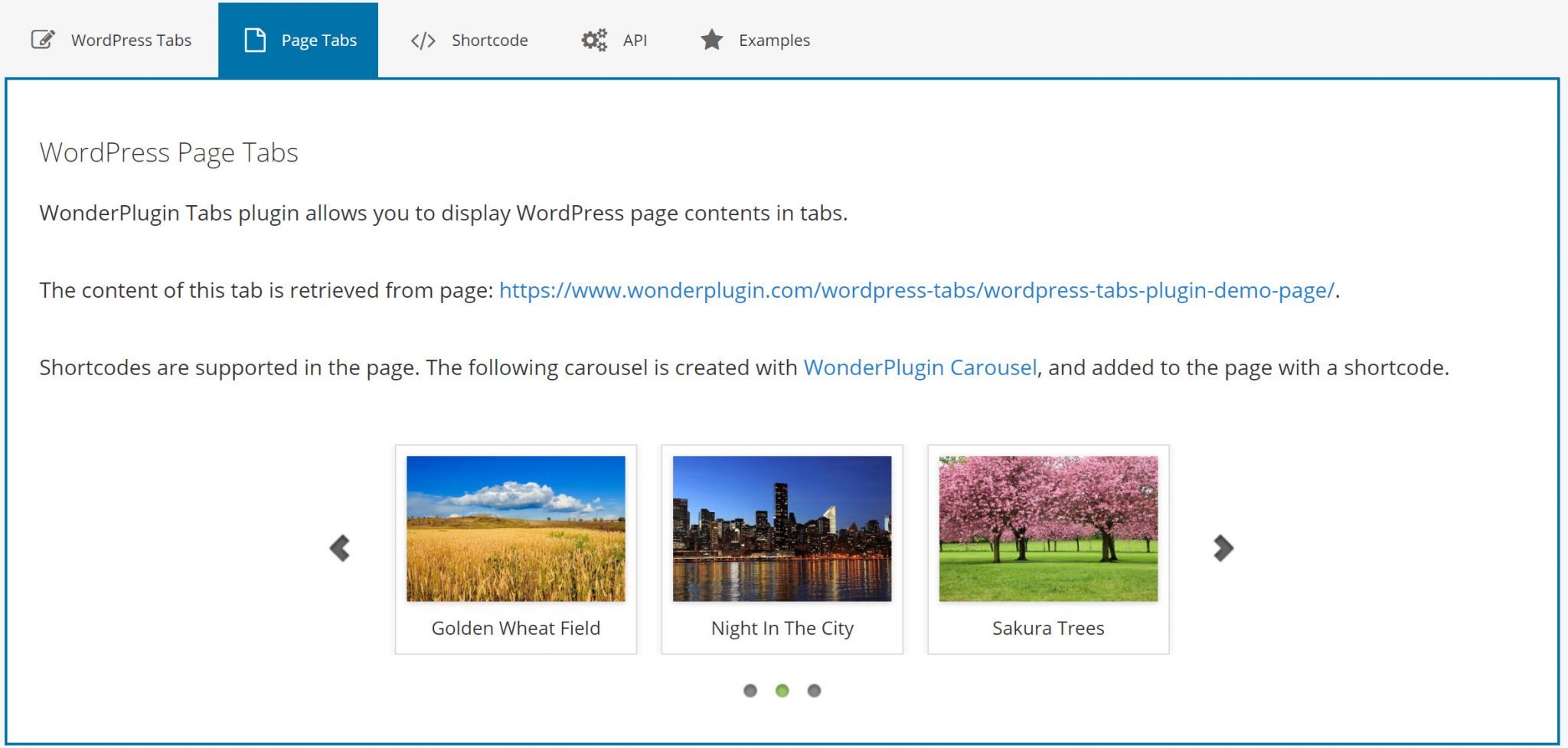Go to previous carousel slide with left arrow
Screen dimensions: 1568x748
point(340,548)
